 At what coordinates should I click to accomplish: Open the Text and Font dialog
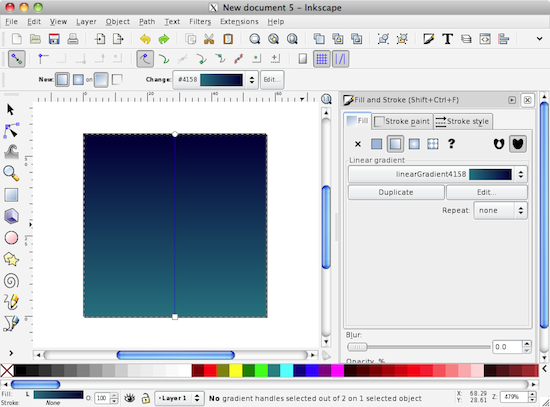pyautogui.click(x=448, y=39)
